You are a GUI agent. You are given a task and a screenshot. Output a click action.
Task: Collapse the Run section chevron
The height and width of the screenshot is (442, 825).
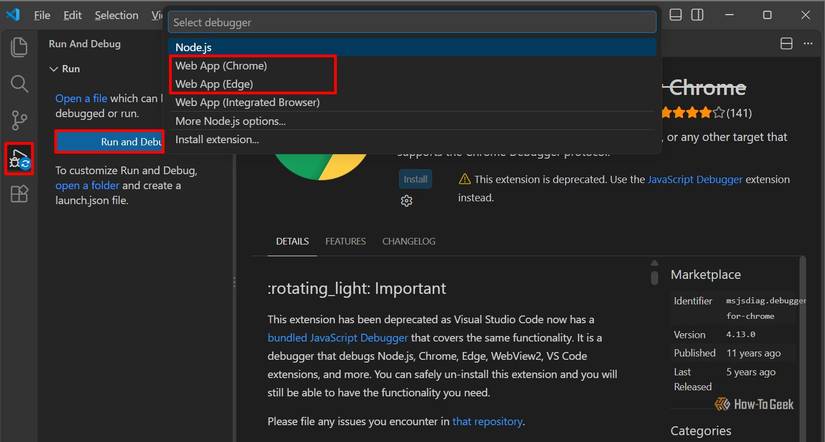click(x=53, y=69)
